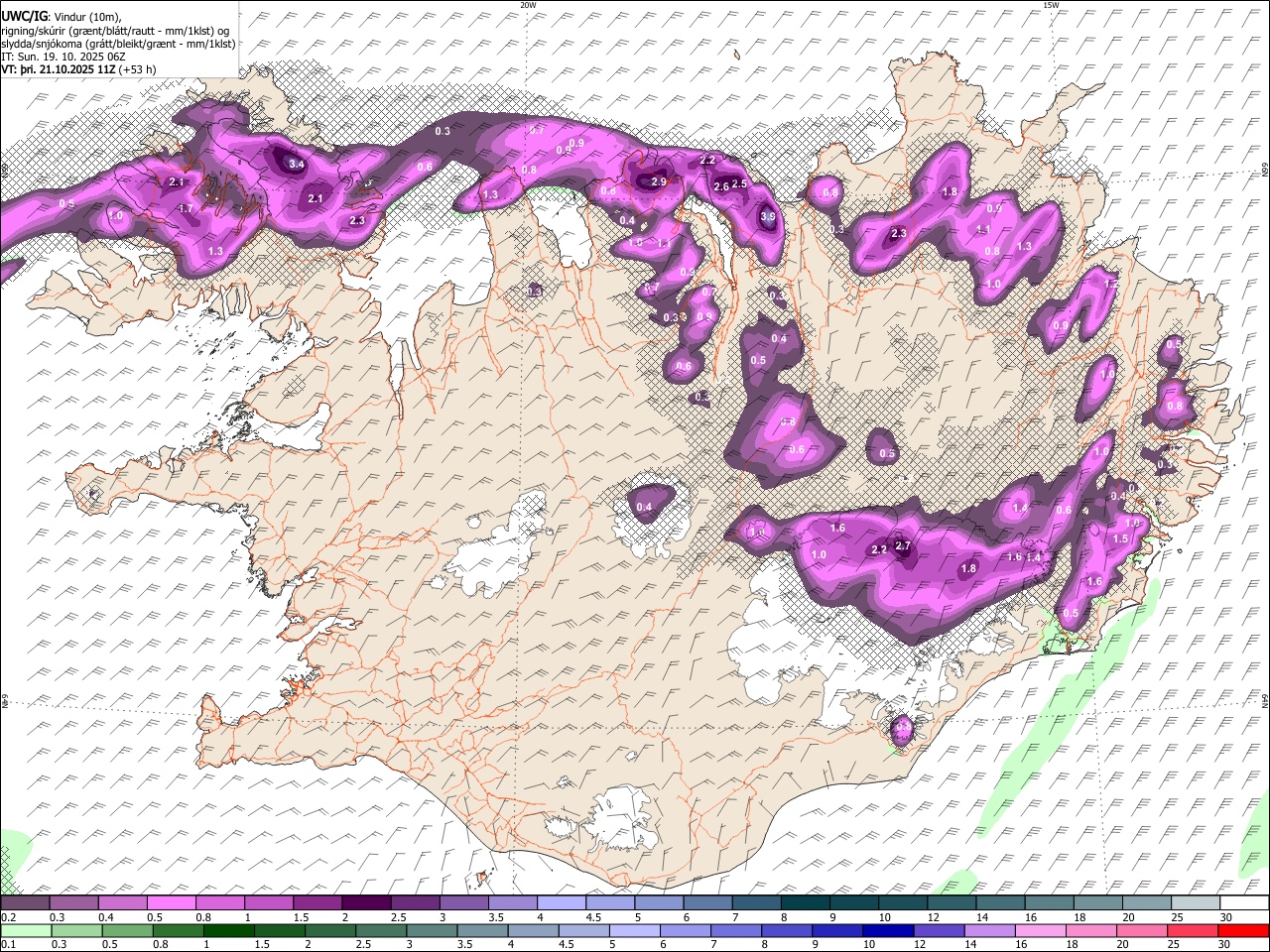Click the 2.9 snowfall value on the map

pyautogui.click(x=659, y=181)
